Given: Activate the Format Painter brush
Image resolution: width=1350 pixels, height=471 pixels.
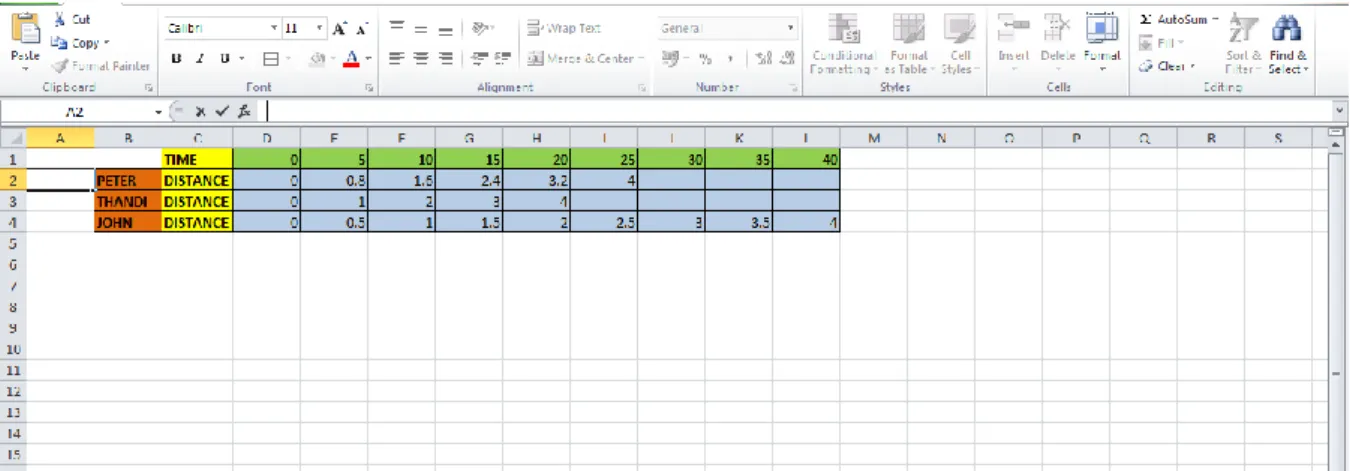Looking at the screenshot, I should 100,66.
